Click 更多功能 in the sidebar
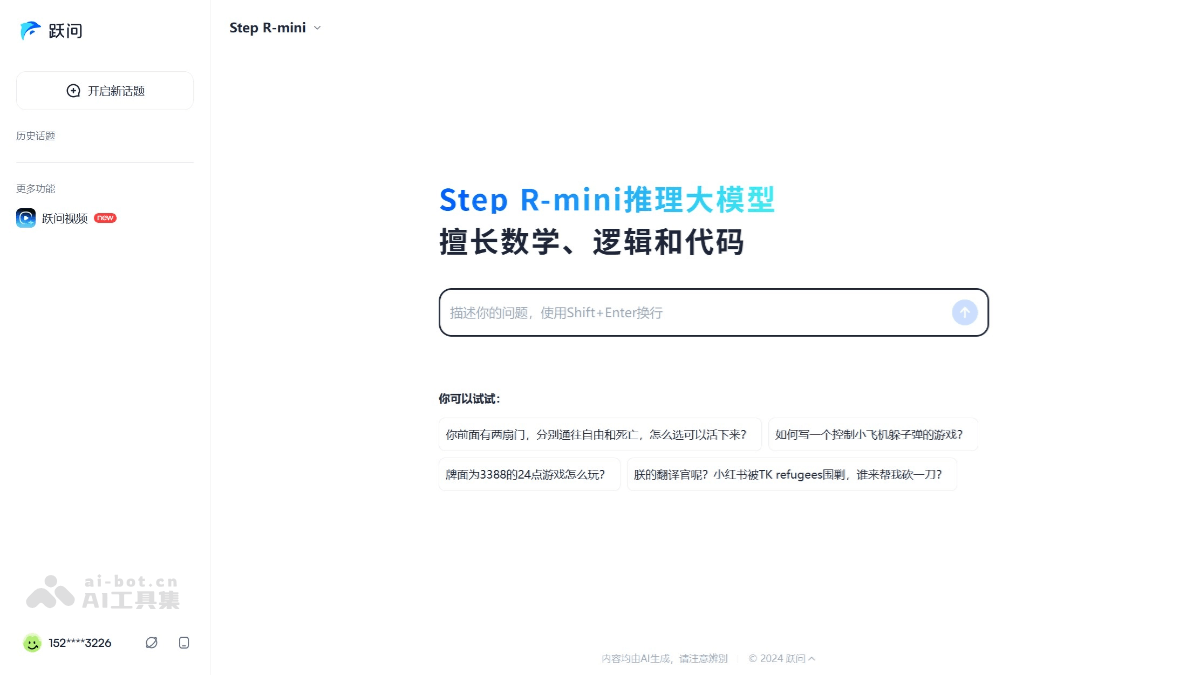This screenshot has width=1200, height=675. pos(36,188)
